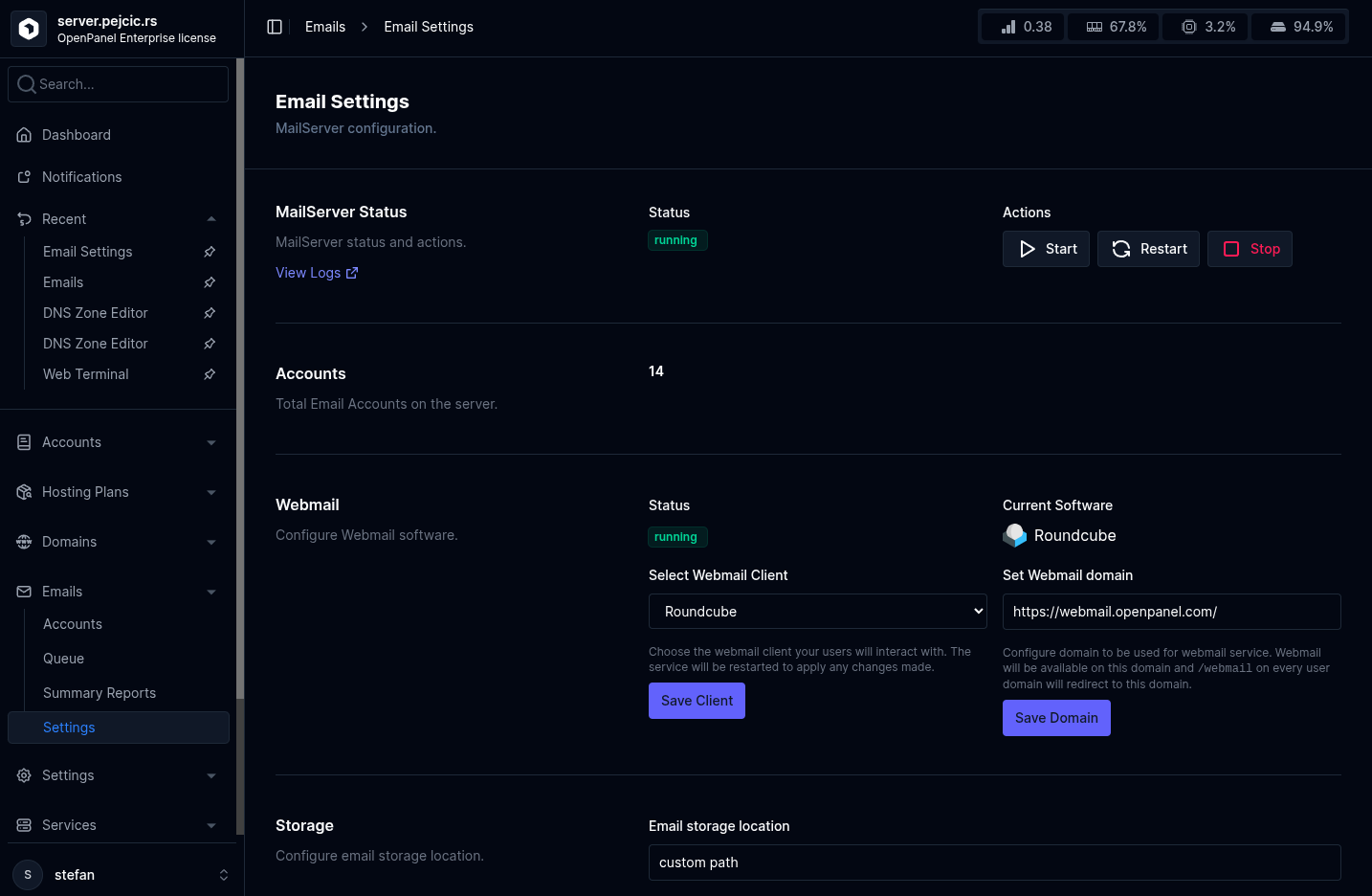Open the Select Webmail Client dropdown
The image size is (1372, 896).
[x=818, y=612]
